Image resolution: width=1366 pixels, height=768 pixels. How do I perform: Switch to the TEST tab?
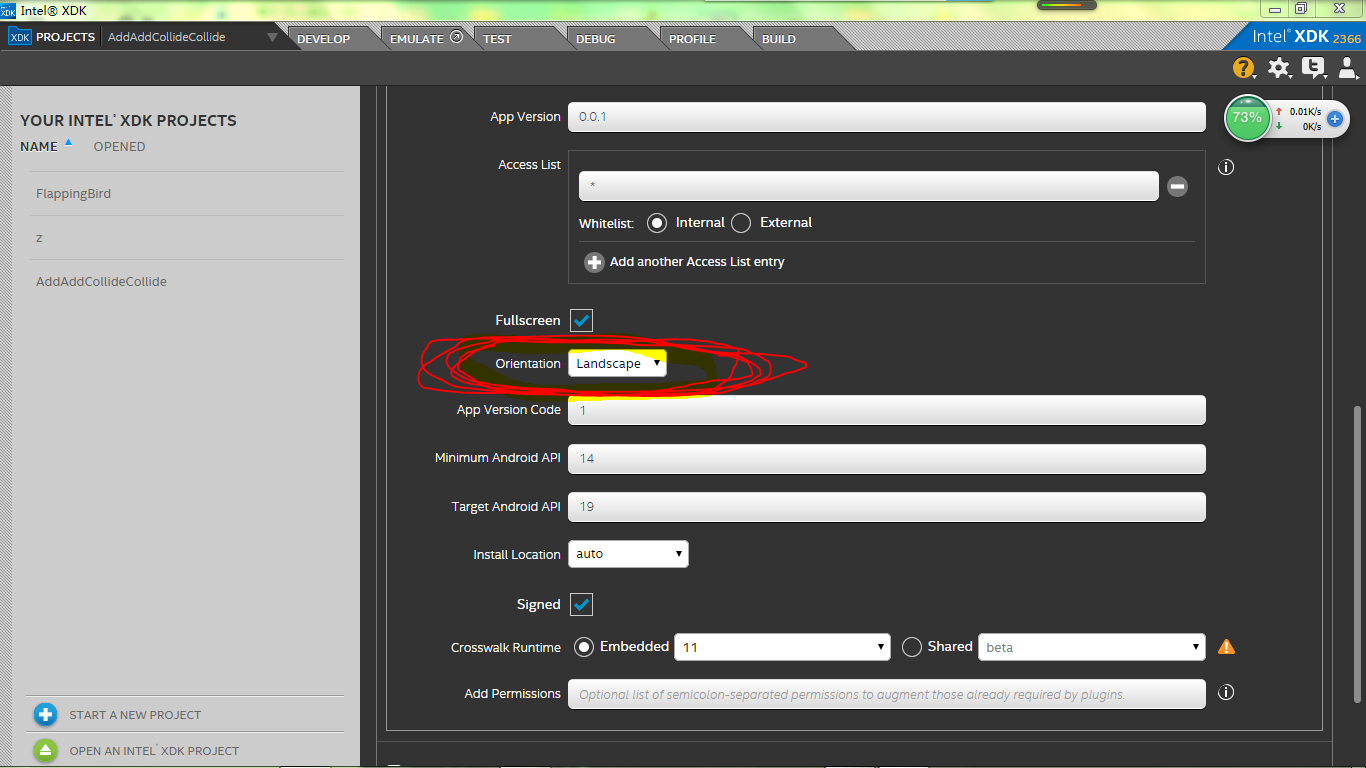point(497,39)
